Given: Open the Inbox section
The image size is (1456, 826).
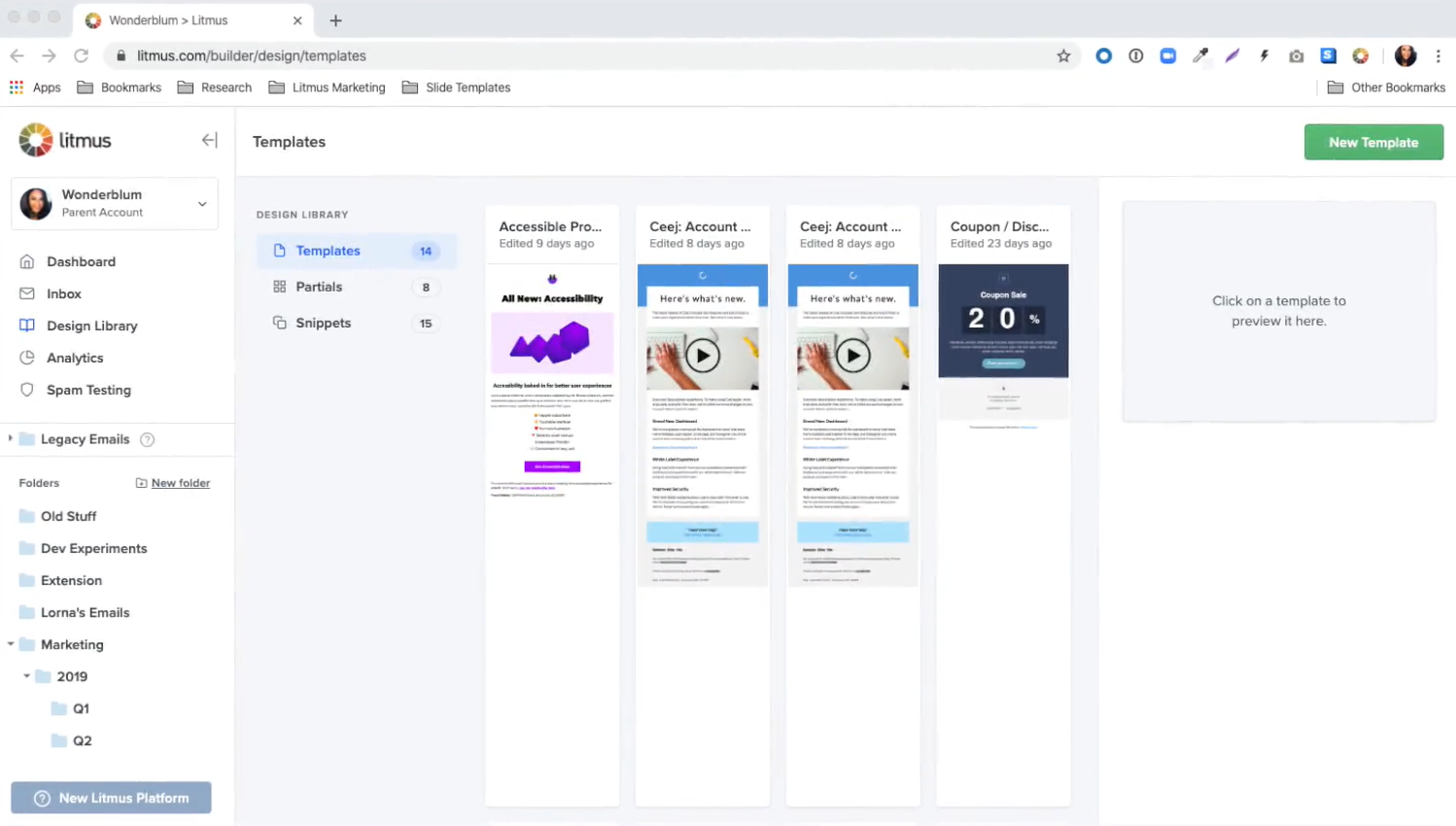Looking at the screenshot, I should coord(64,293).
